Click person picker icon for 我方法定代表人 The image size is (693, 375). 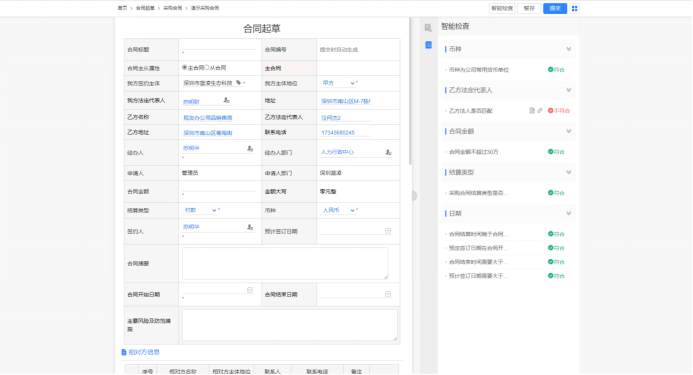pos(226,100)
